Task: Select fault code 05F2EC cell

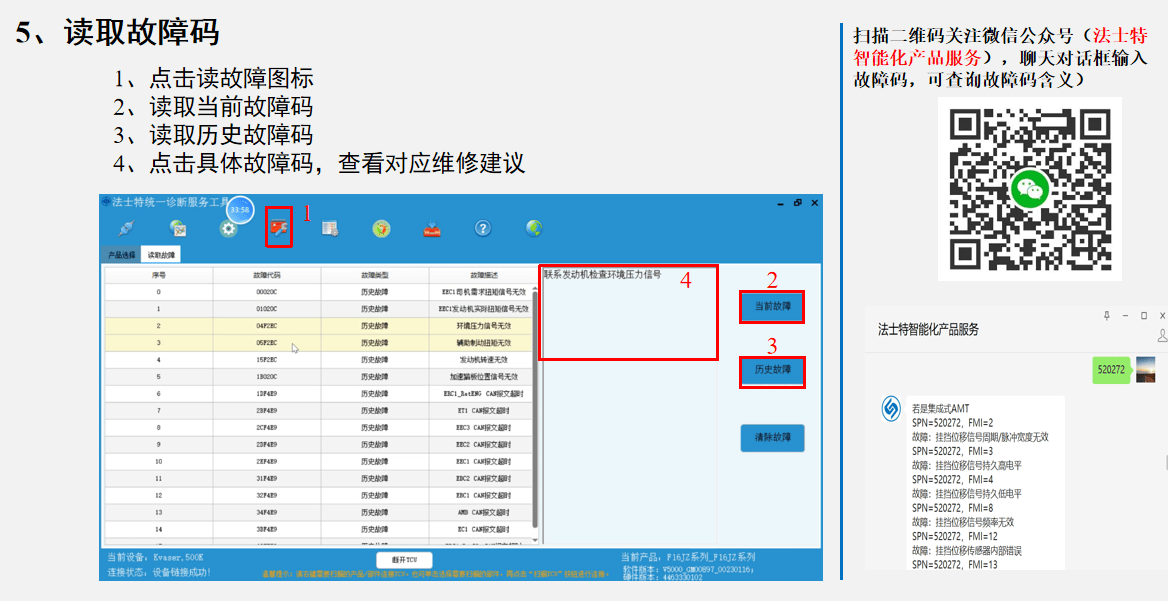Action: (x=267, y=343)
